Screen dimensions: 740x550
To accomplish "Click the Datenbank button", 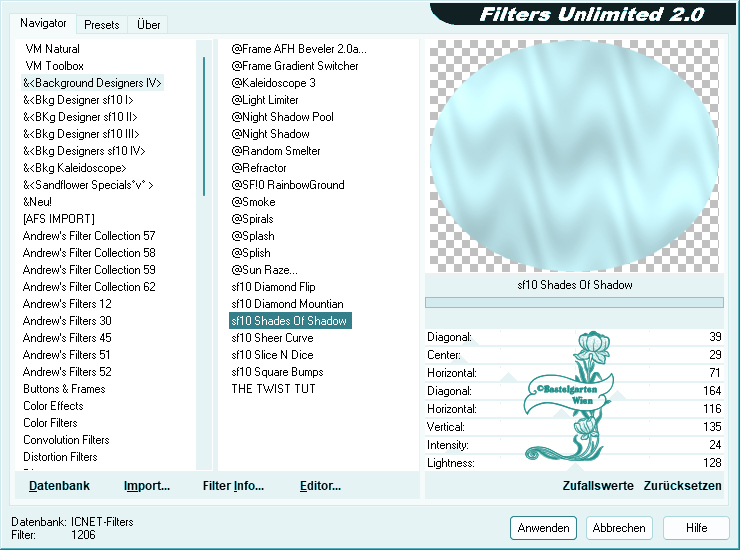I will [x=59, y=486].
